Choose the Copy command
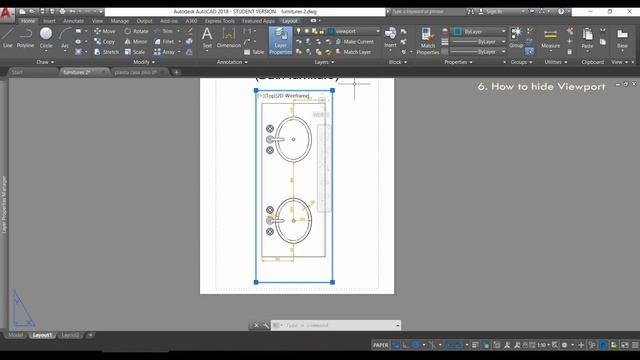This screenshot has width=640, height=360. pyautogui.click(x=104, y=42)
